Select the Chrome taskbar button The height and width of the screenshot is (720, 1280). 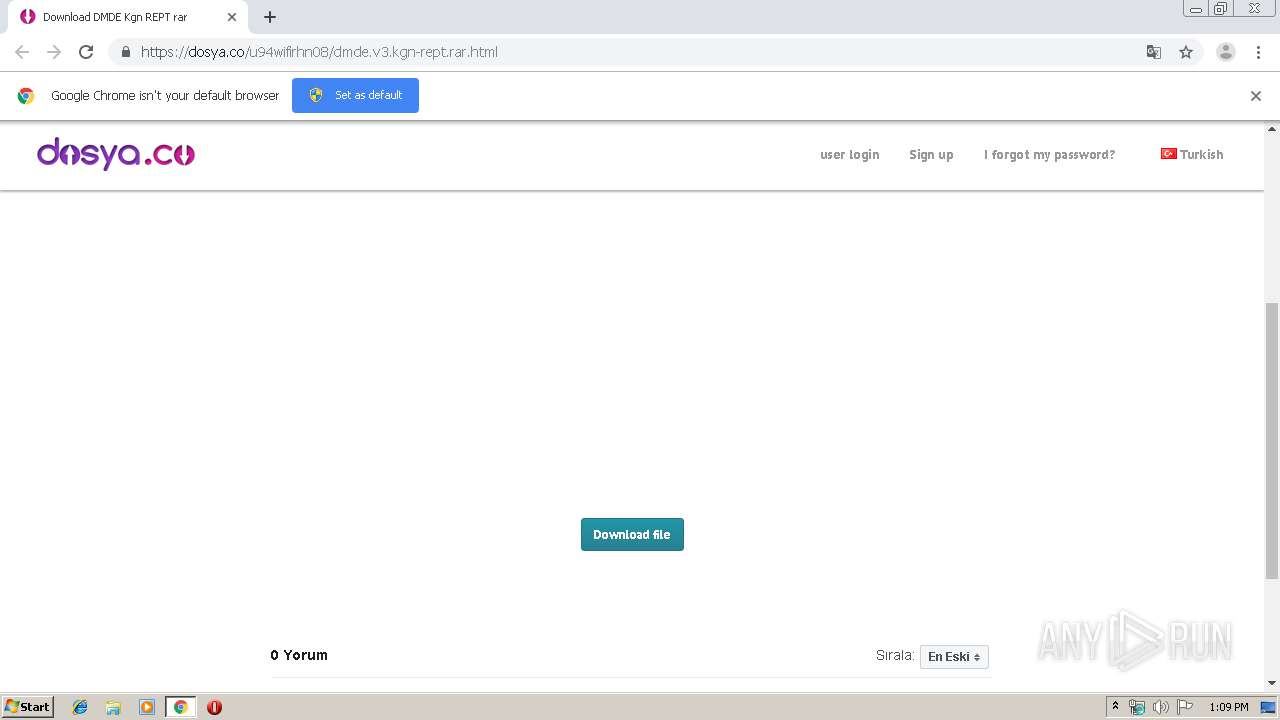tap(180, 707)
